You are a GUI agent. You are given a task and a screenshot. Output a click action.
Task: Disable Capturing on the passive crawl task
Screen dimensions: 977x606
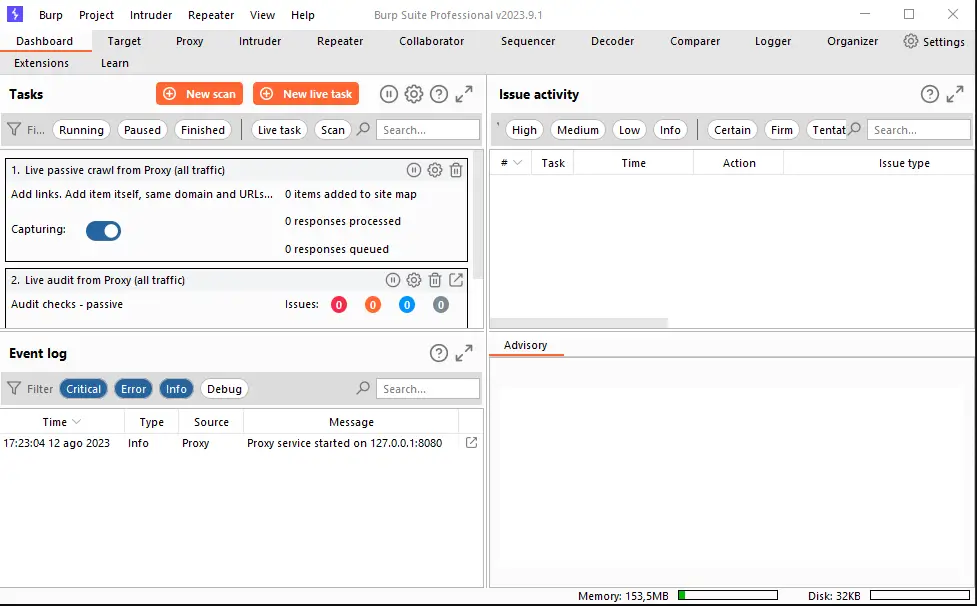coord(103,230)
